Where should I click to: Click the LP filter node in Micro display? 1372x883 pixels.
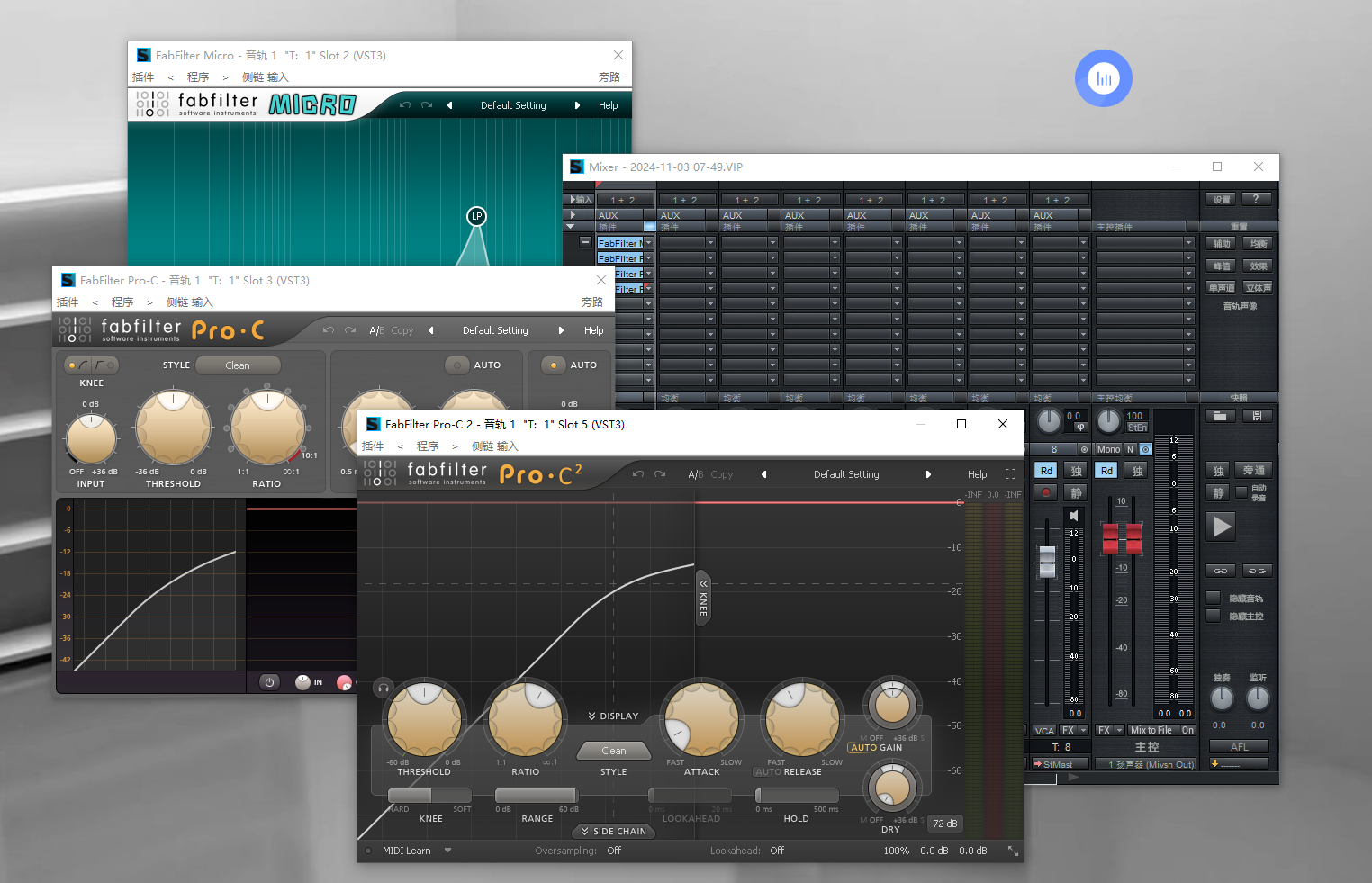tap(476, 216)
